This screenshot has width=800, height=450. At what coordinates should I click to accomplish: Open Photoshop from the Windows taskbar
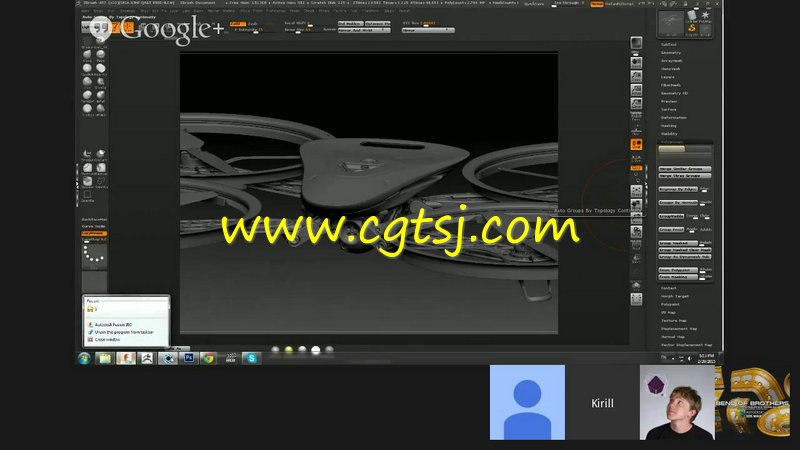[188, 358]
